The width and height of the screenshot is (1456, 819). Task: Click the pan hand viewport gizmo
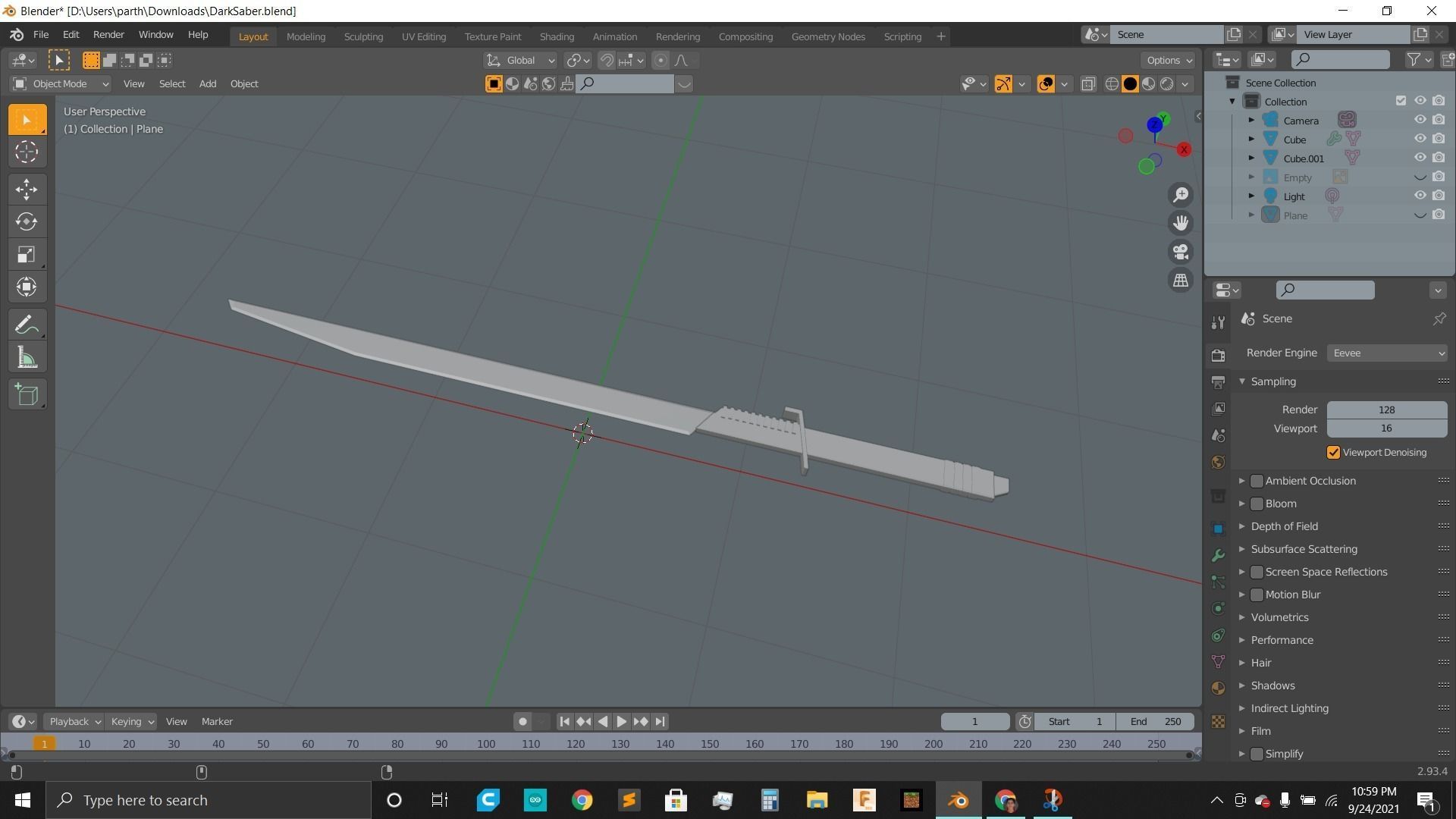click(1181, 223)
